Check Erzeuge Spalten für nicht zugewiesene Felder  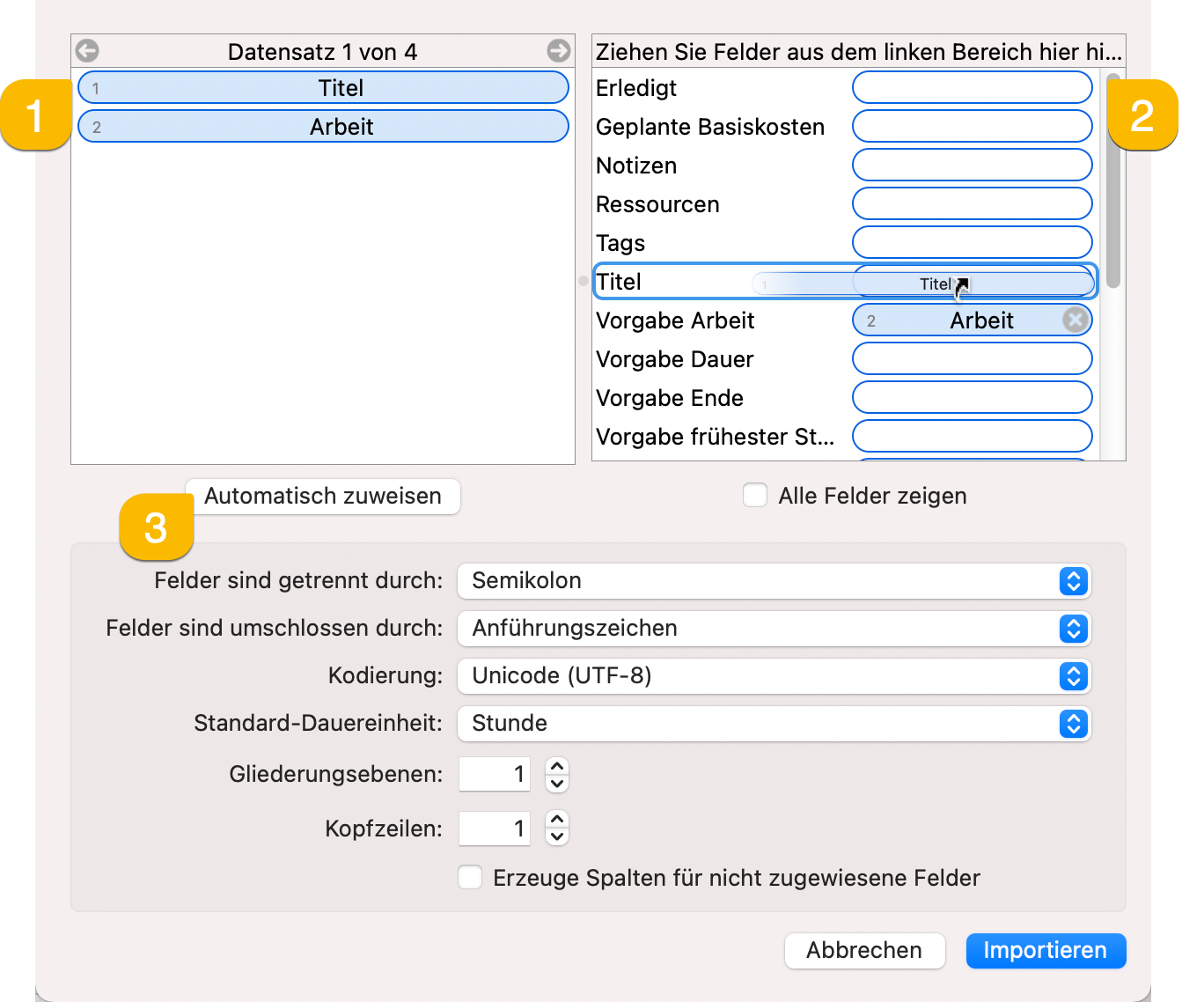click(469, 877)
